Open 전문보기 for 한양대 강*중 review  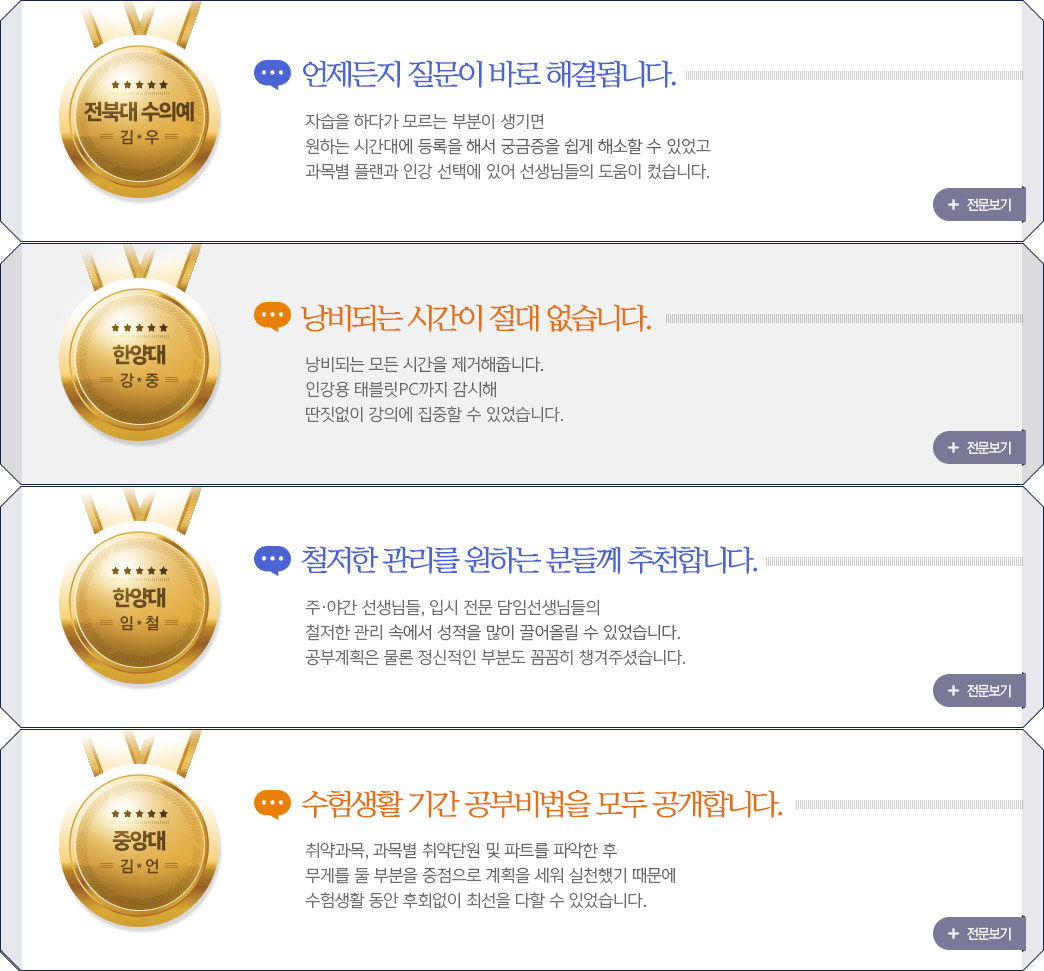(x=979, y=448)
